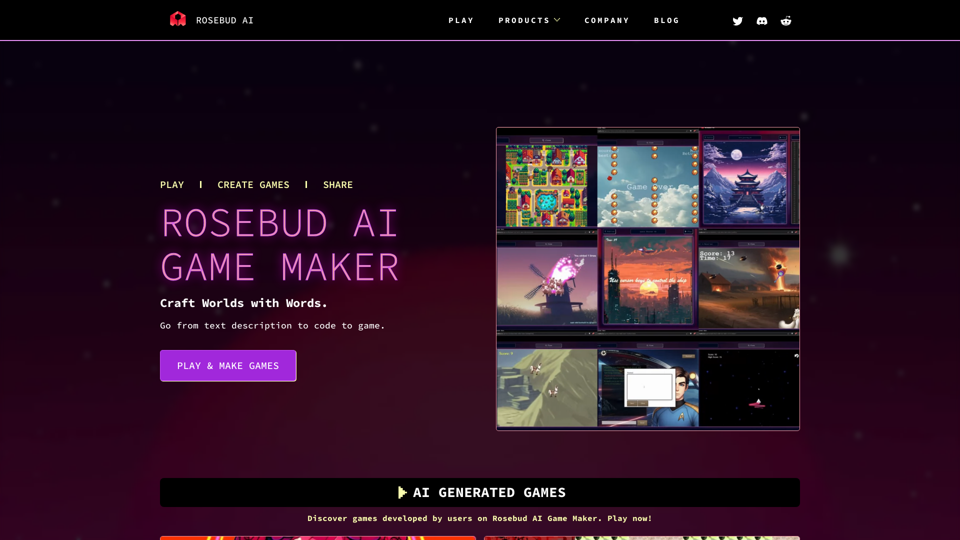This screenshot has height=540, width=960.
Task: Open the Twitter social icon
Action: point(737,21)
